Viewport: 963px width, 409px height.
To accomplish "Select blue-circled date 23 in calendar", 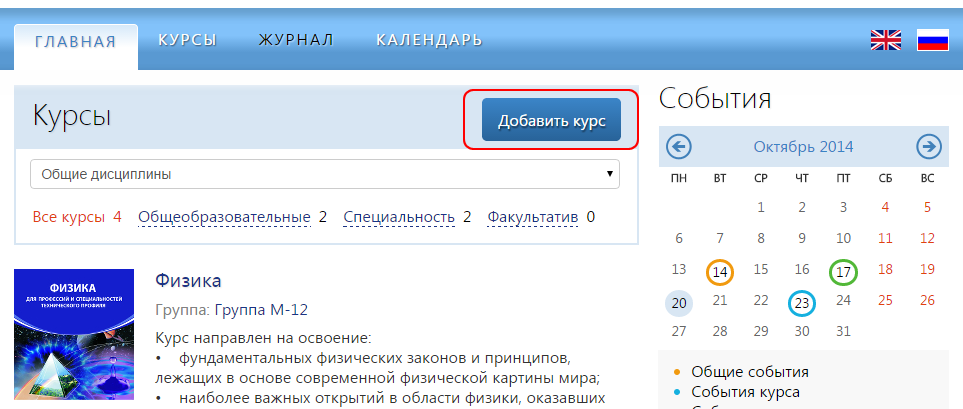I will 802,302.
